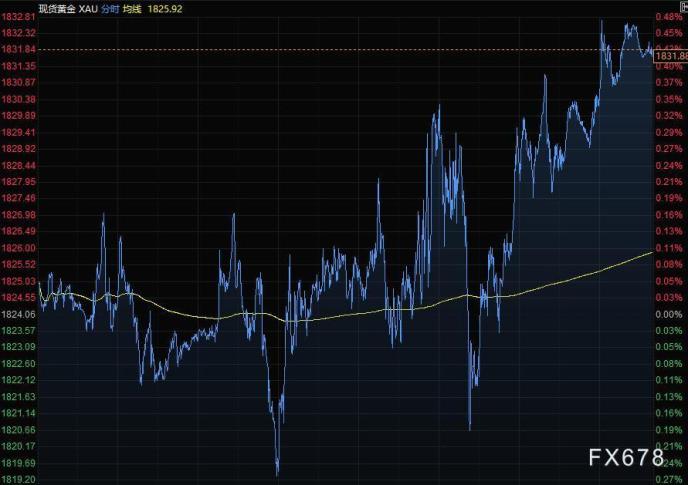This screenshot has height=485, width=688.
Task: Toggle the 均线 average line label
Action: (x=134, y=7)
